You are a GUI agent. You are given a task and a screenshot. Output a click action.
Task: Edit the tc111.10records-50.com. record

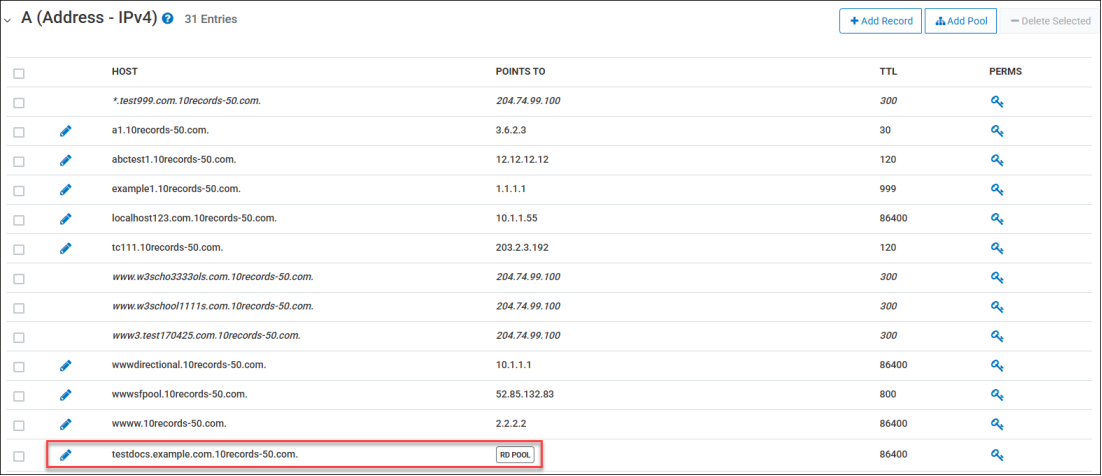[x=65, y=248]
